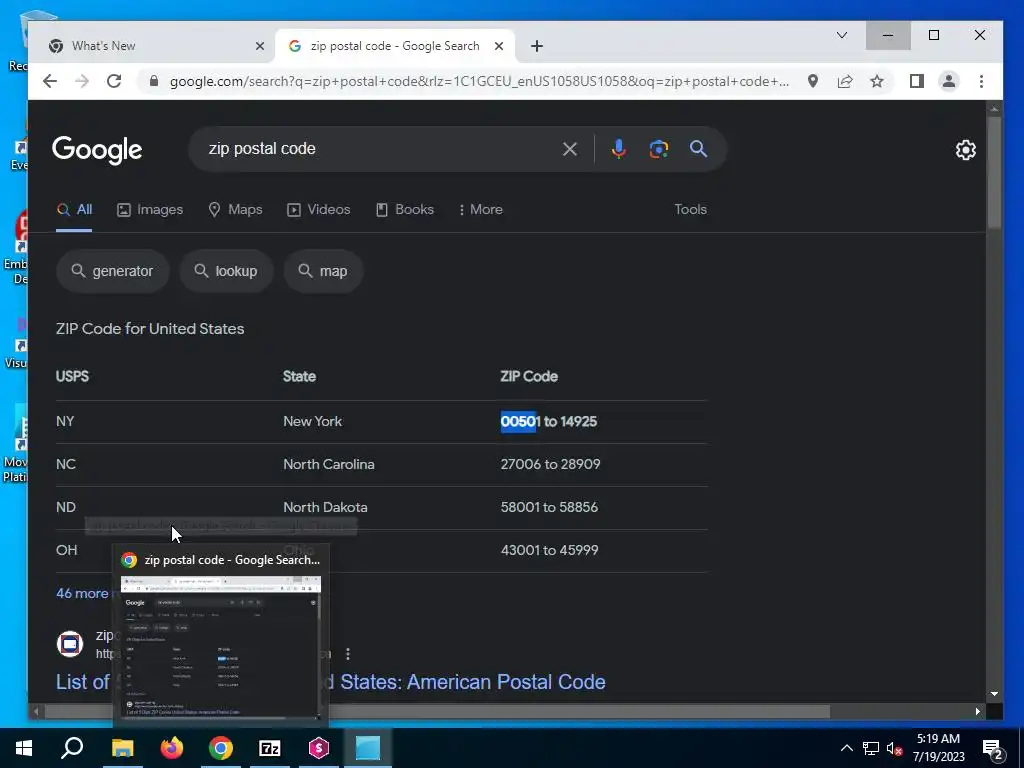1024x768 pixels.
Task: Open search Tools options
Action: (690, 210)
